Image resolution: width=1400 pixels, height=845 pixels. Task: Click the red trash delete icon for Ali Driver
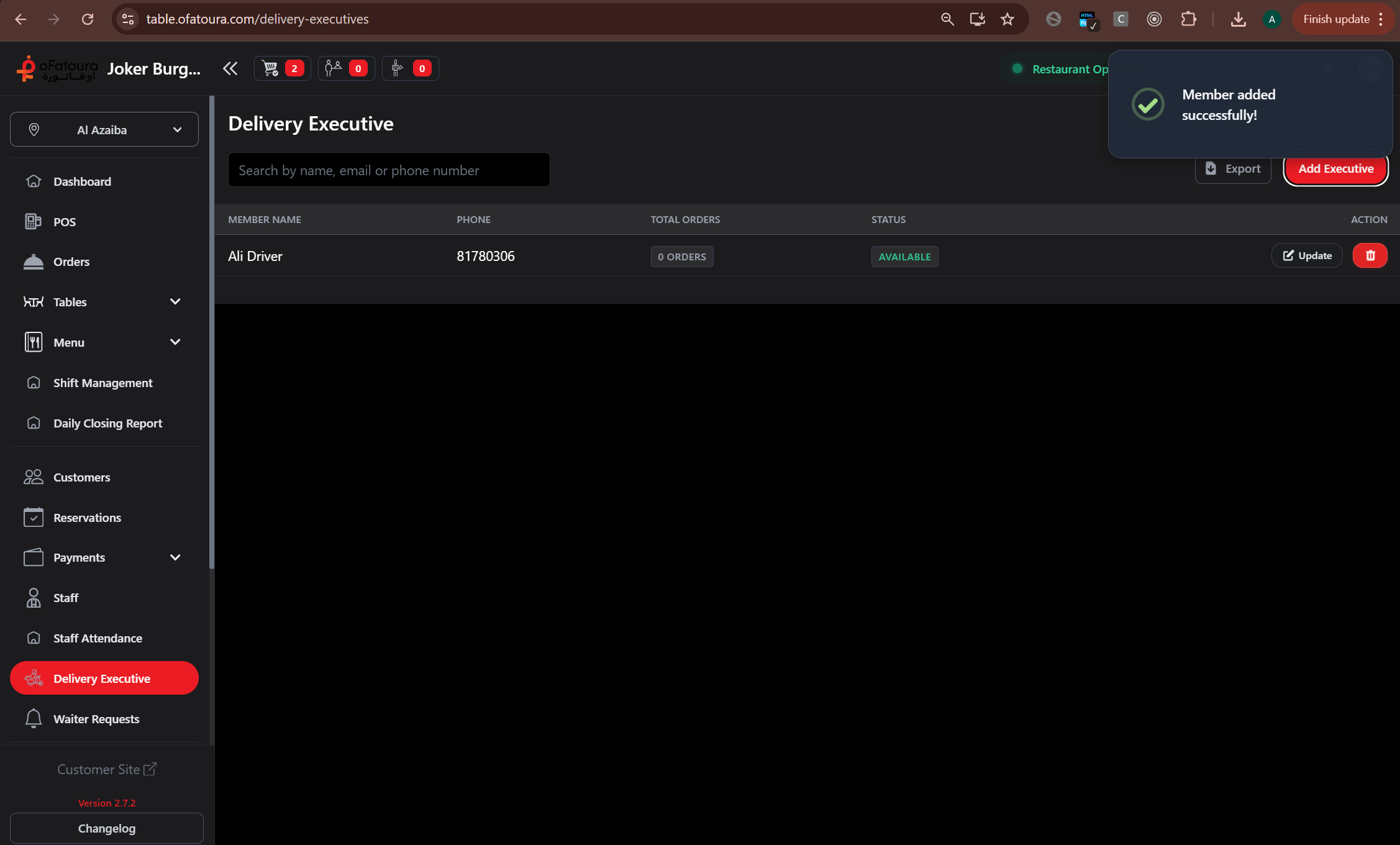1370,256
